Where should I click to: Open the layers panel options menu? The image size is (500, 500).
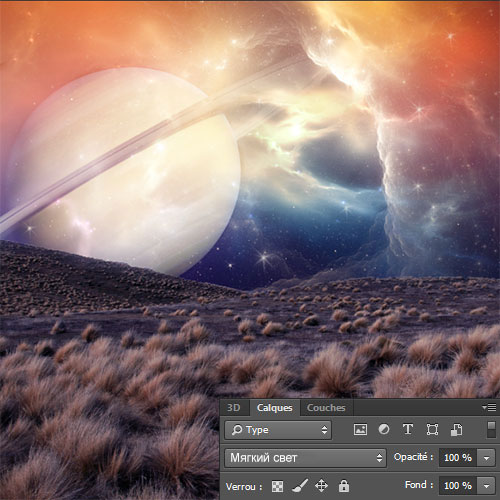click(x=489, y=407)
